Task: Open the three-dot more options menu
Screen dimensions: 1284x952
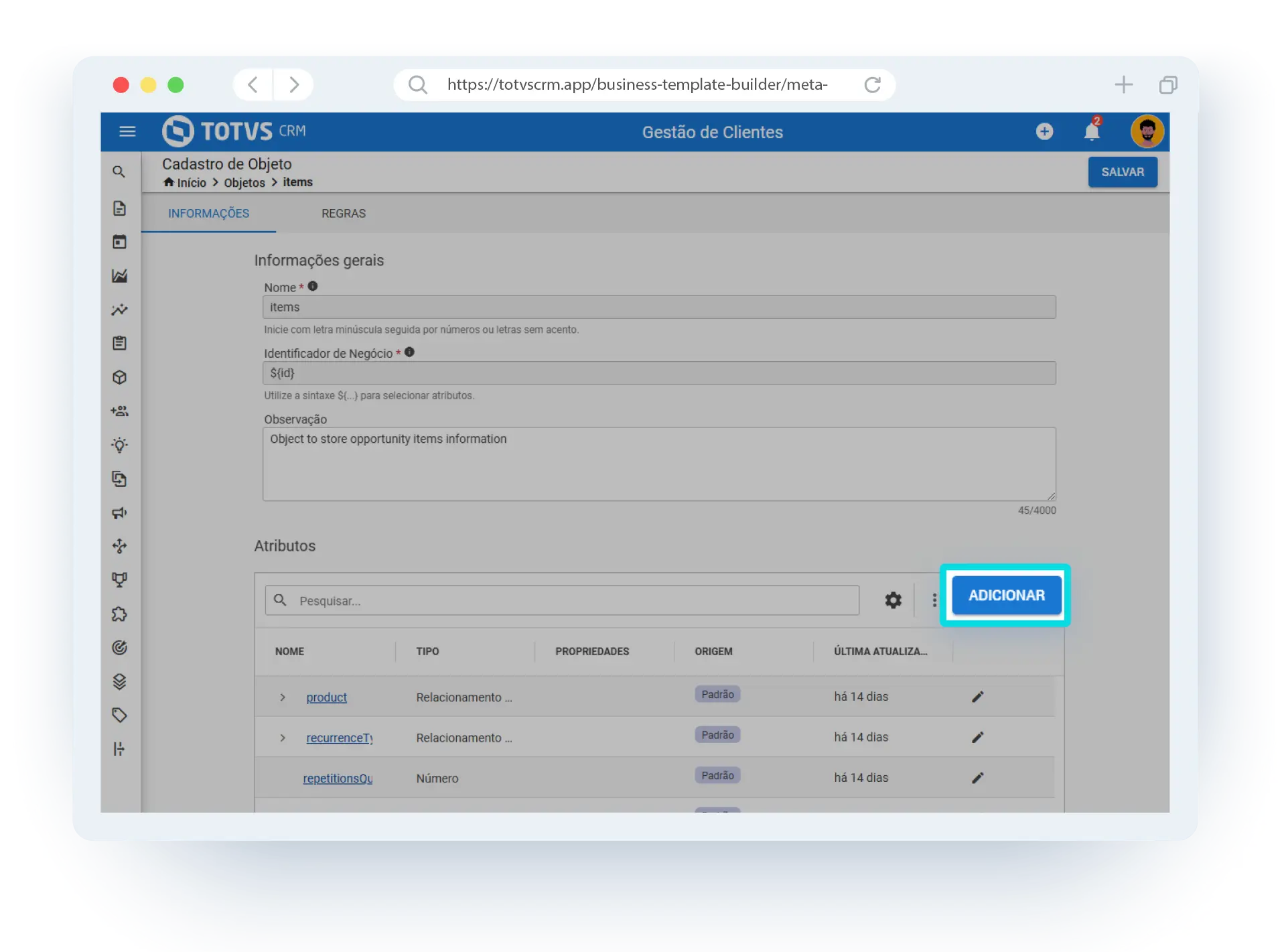Action: [x=934, y=600]
